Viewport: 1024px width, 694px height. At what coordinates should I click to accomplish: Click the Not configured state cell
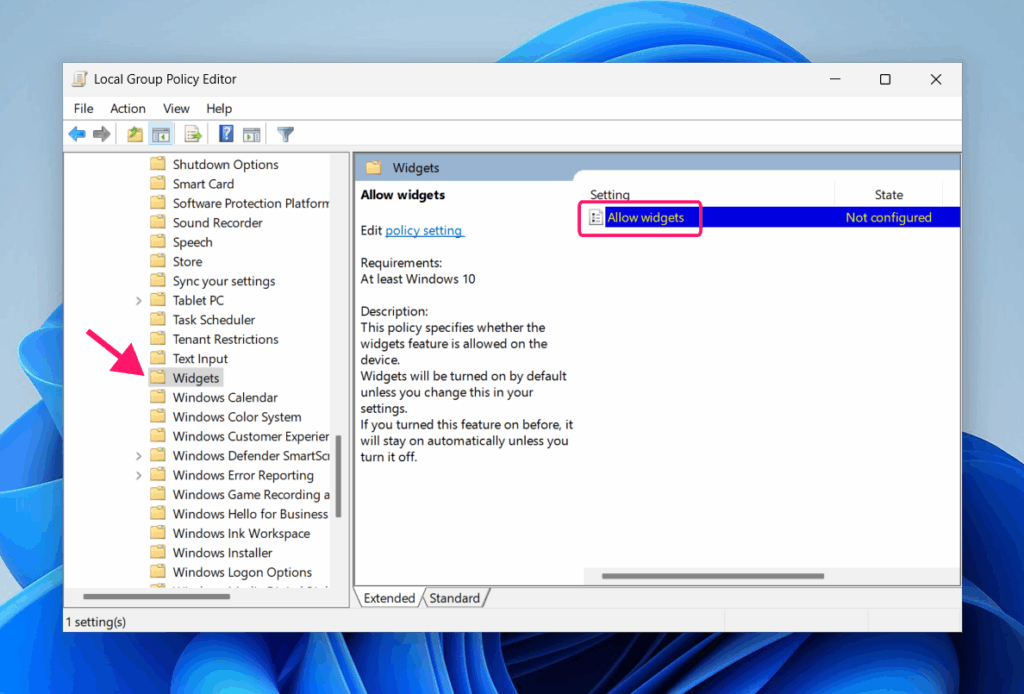888,217
